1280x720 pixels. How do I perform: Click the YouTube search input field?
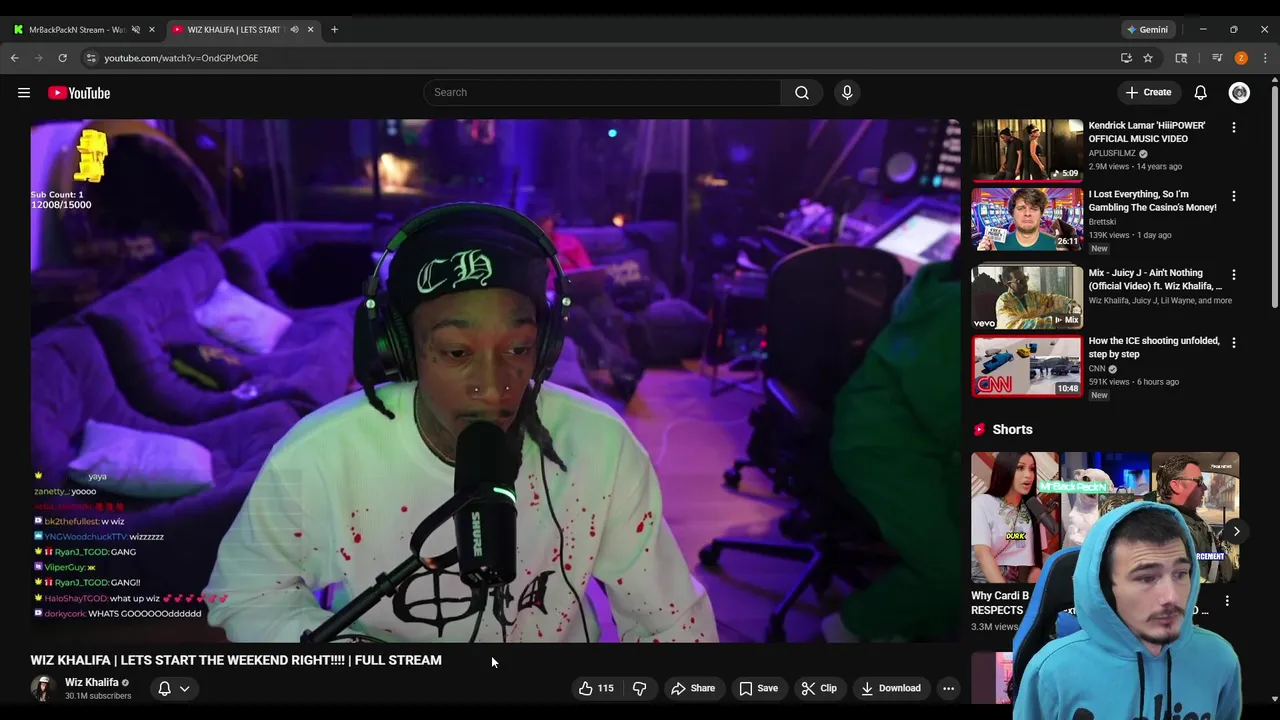click(x=602, y=92)
